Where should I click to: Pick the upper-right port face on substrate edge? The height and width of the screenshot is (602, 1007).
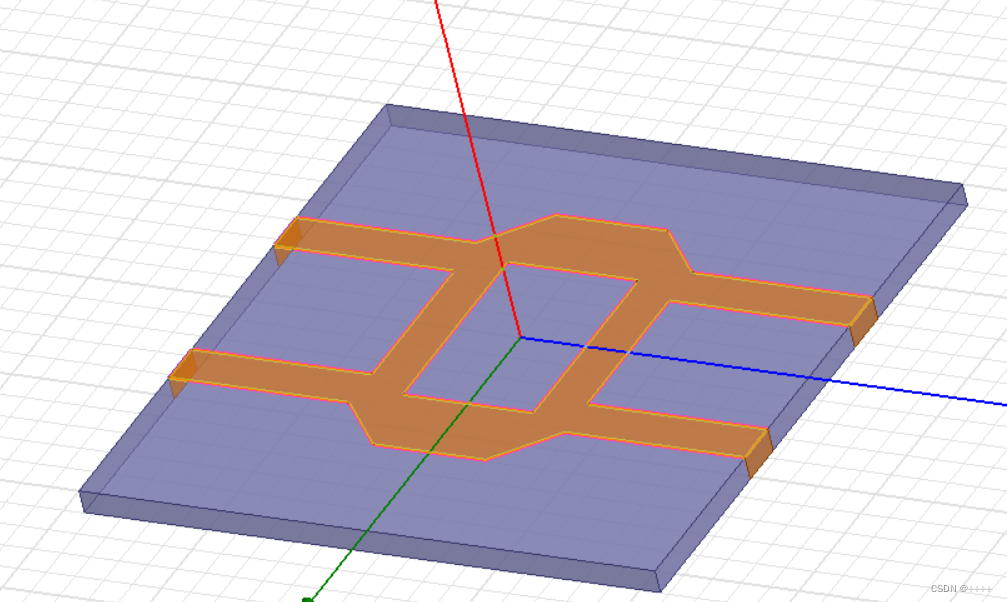coord(863,323)
